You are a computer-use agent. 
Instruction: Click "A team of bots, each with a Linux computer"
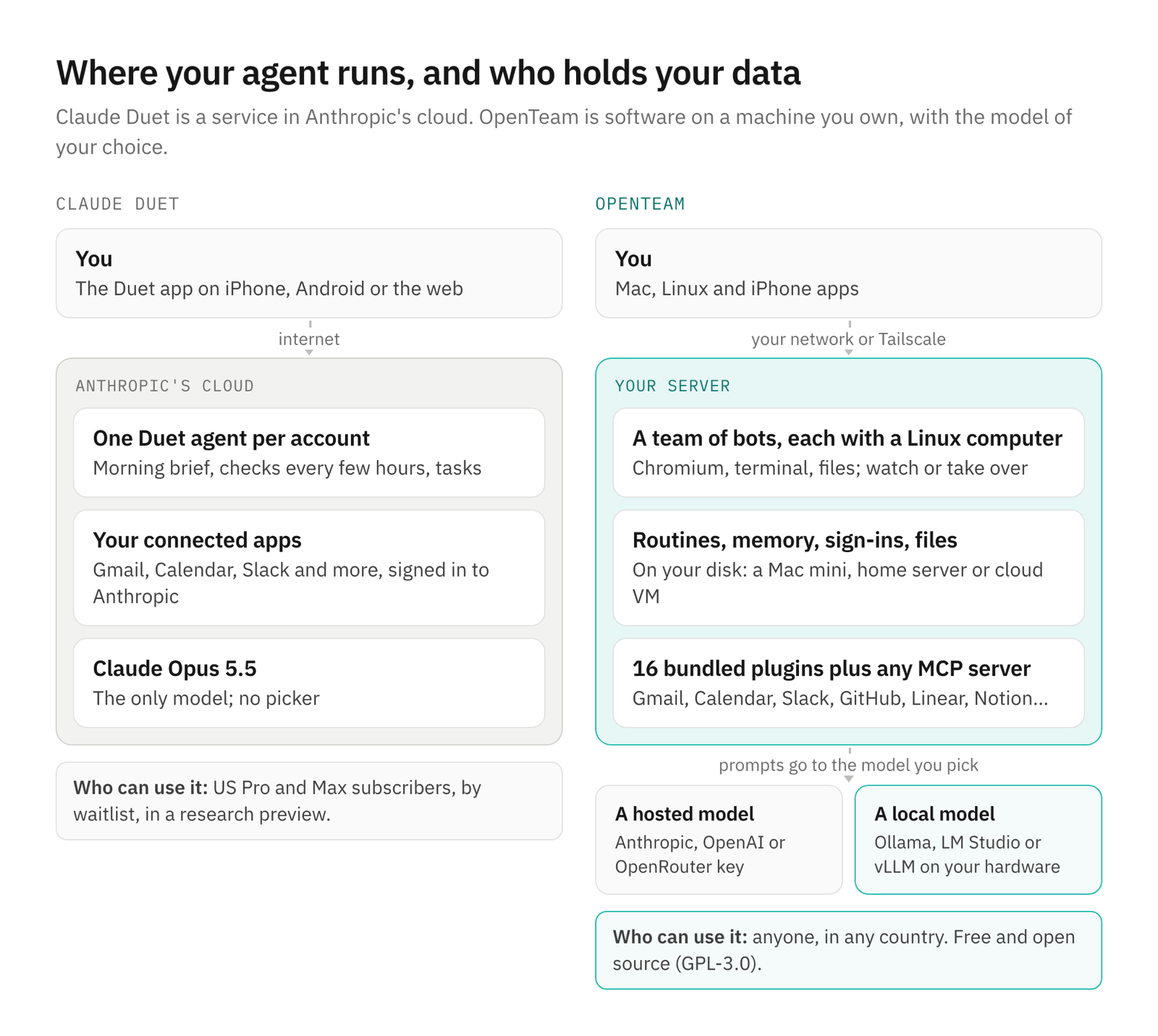(848, 438)
